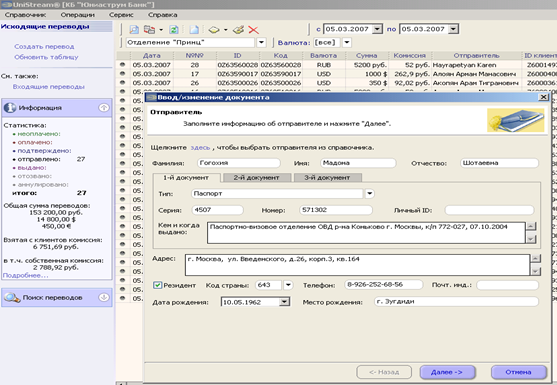Click the Отмена button
This screenshot has height=385, width=557.
click(518, 372)
